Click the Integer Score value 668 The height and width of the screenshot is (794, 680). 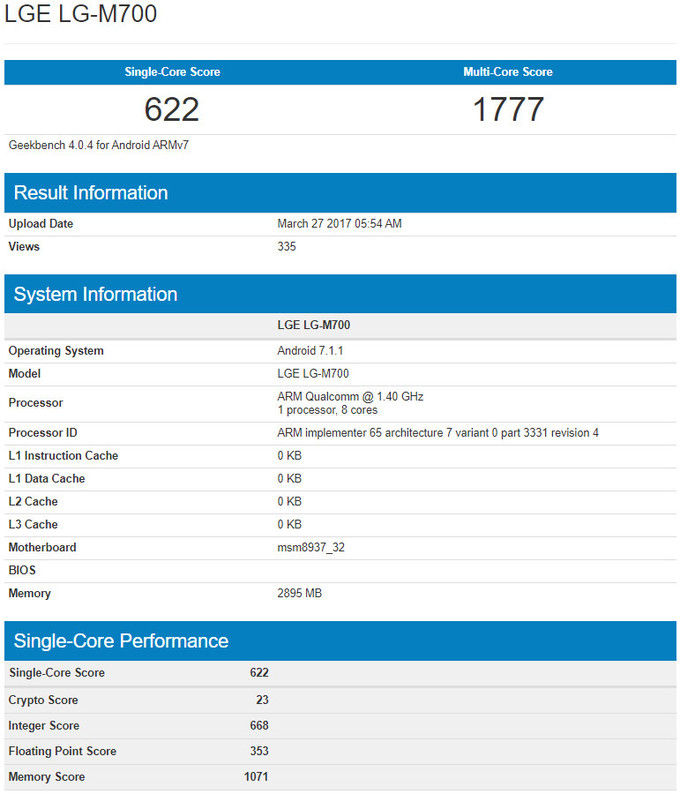[x=259, y=726]
